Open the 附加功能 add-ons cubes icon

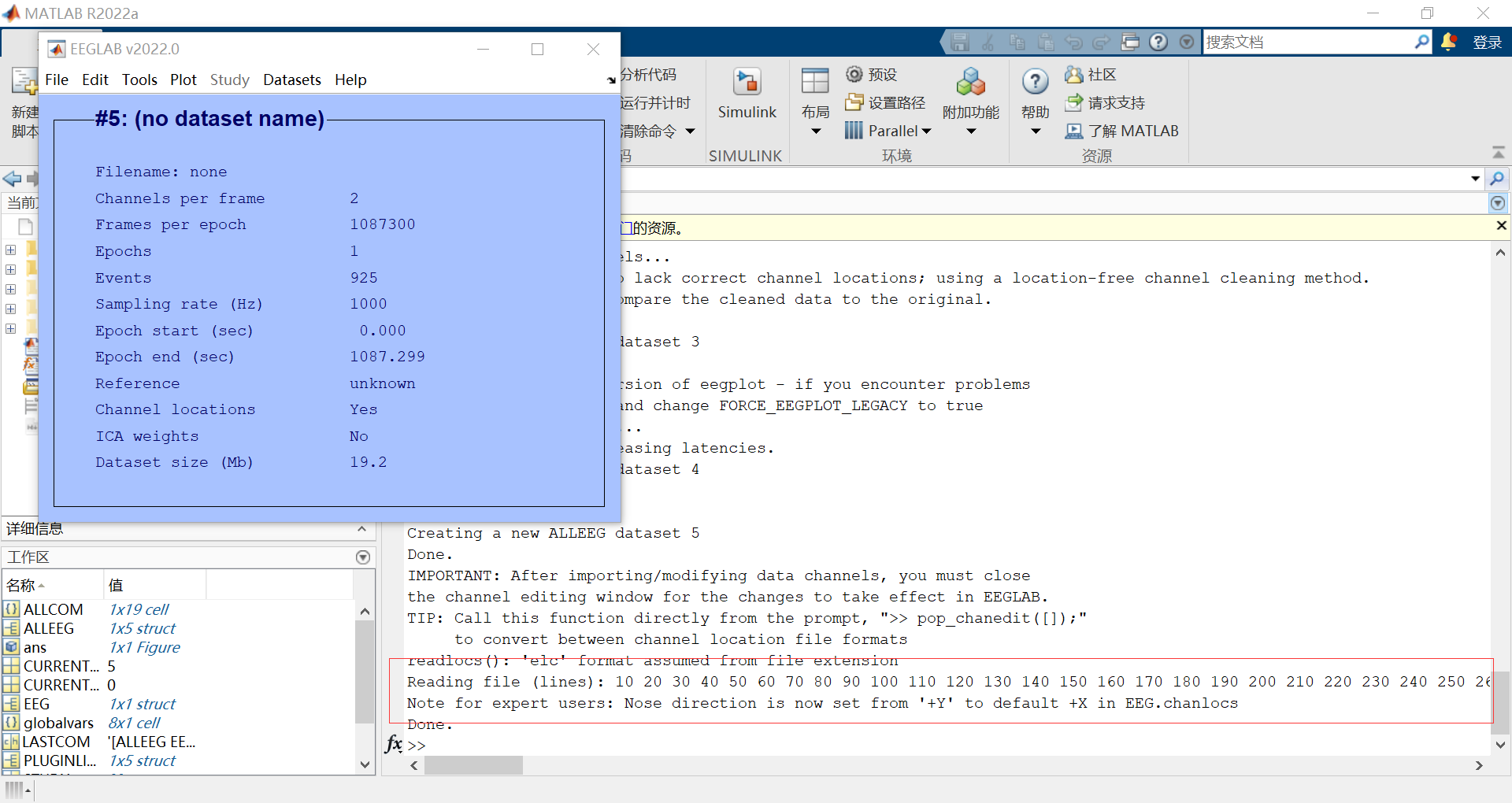970,82
